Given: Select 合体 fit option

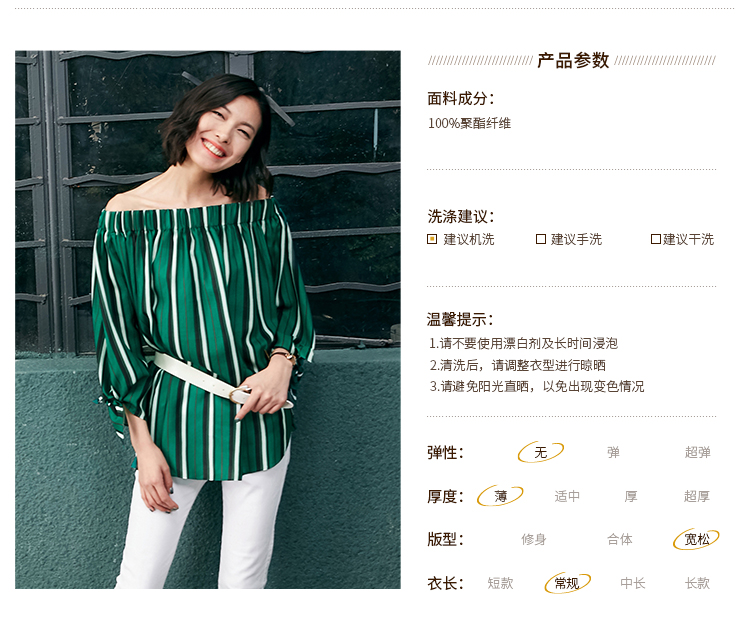Looking at the screenshot, I should click(x=619, y=539).
